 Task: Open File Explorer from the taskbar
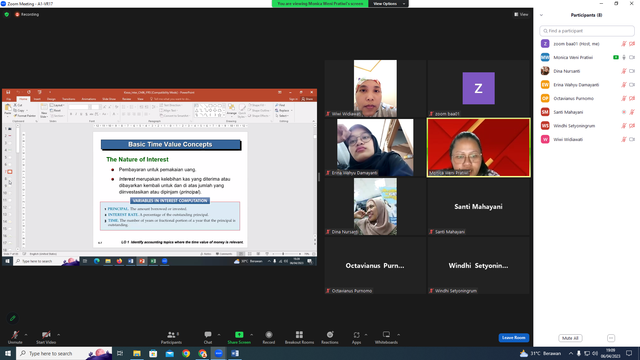(x=137, y=353)
